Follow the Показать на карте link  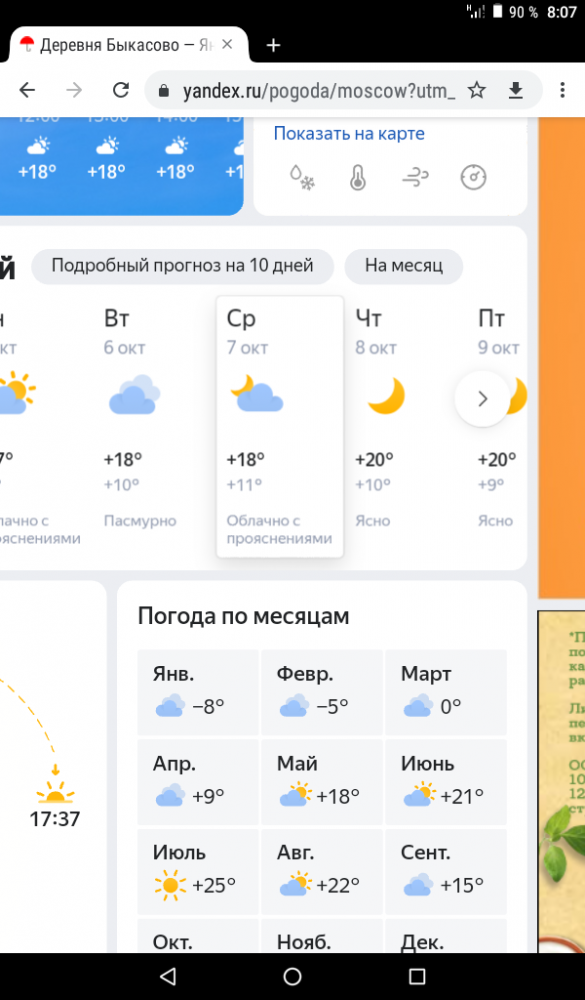[349, 133]
